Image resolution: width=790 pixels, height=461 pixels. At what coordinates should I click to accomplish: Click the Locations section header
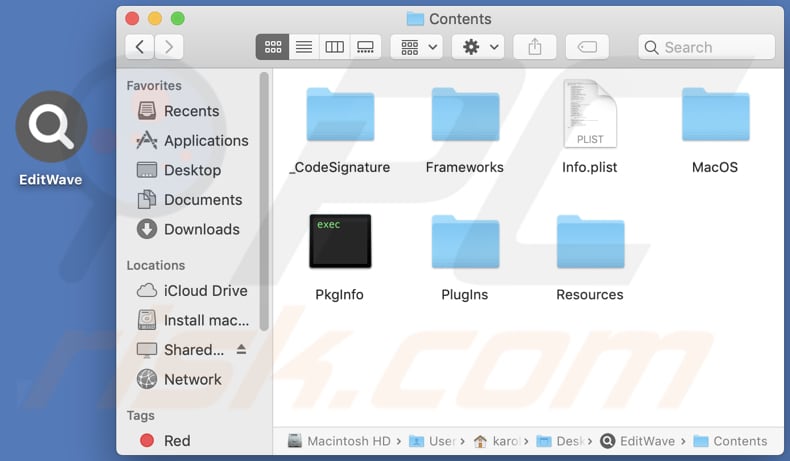coord(156,266)
